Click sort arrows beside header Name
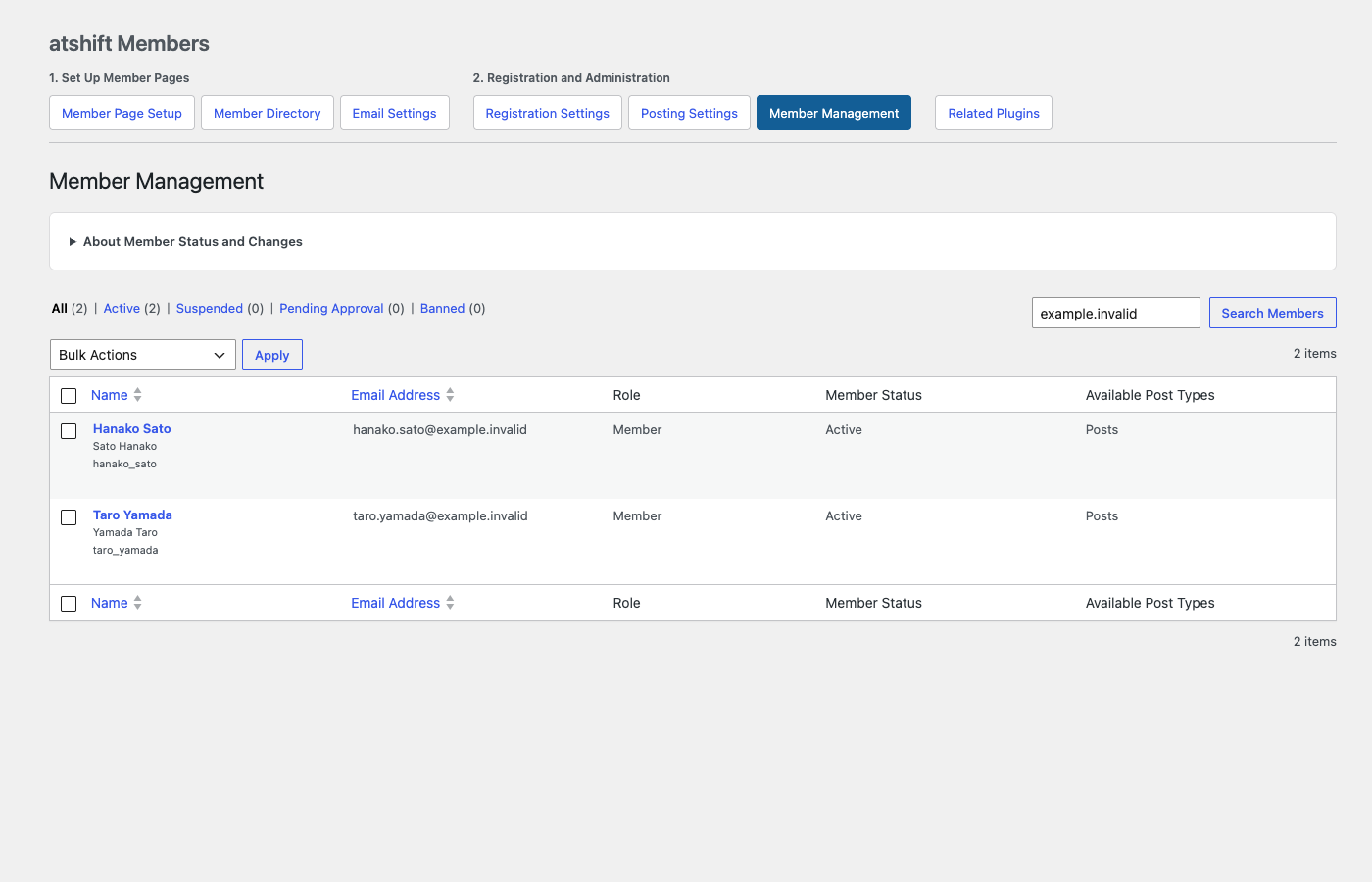The width and height of the screenshot is (1372, 882). point(137,395)
